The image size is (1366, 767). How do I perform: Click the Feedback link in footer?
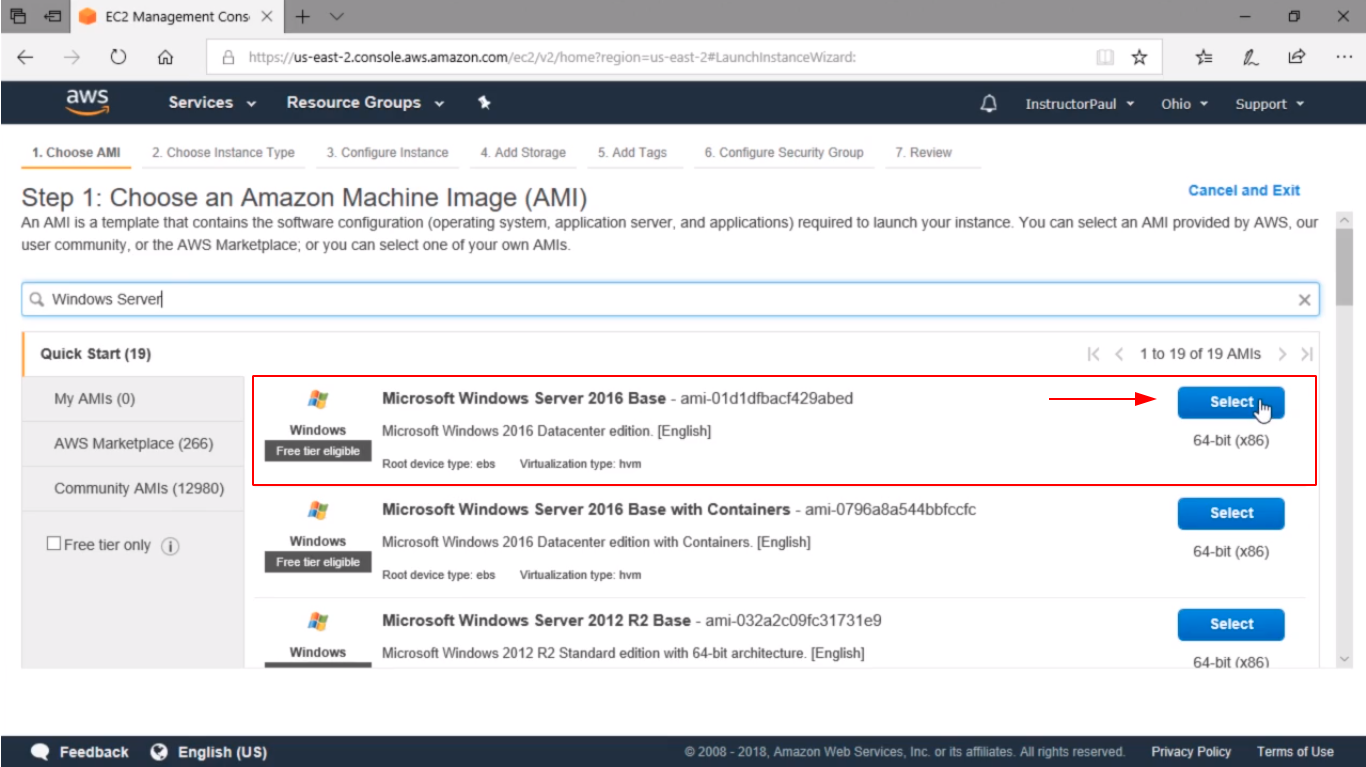click(x=94, y=752)
